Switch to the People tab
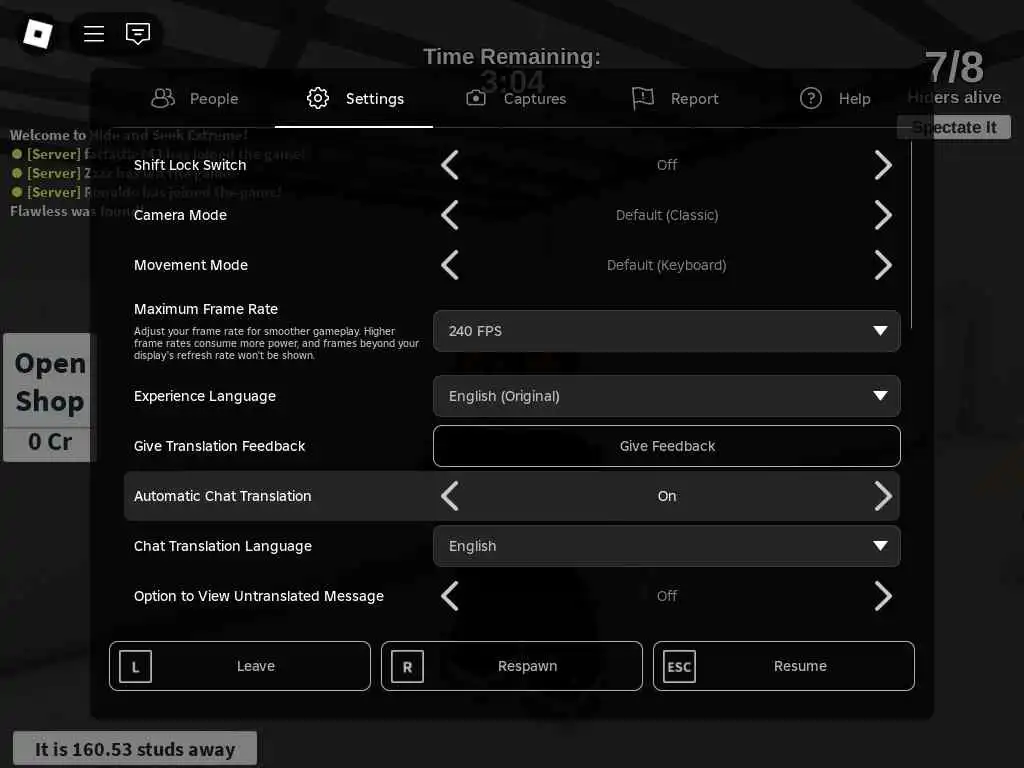This screenshot has height=768, width=1024. coord(195,99)
